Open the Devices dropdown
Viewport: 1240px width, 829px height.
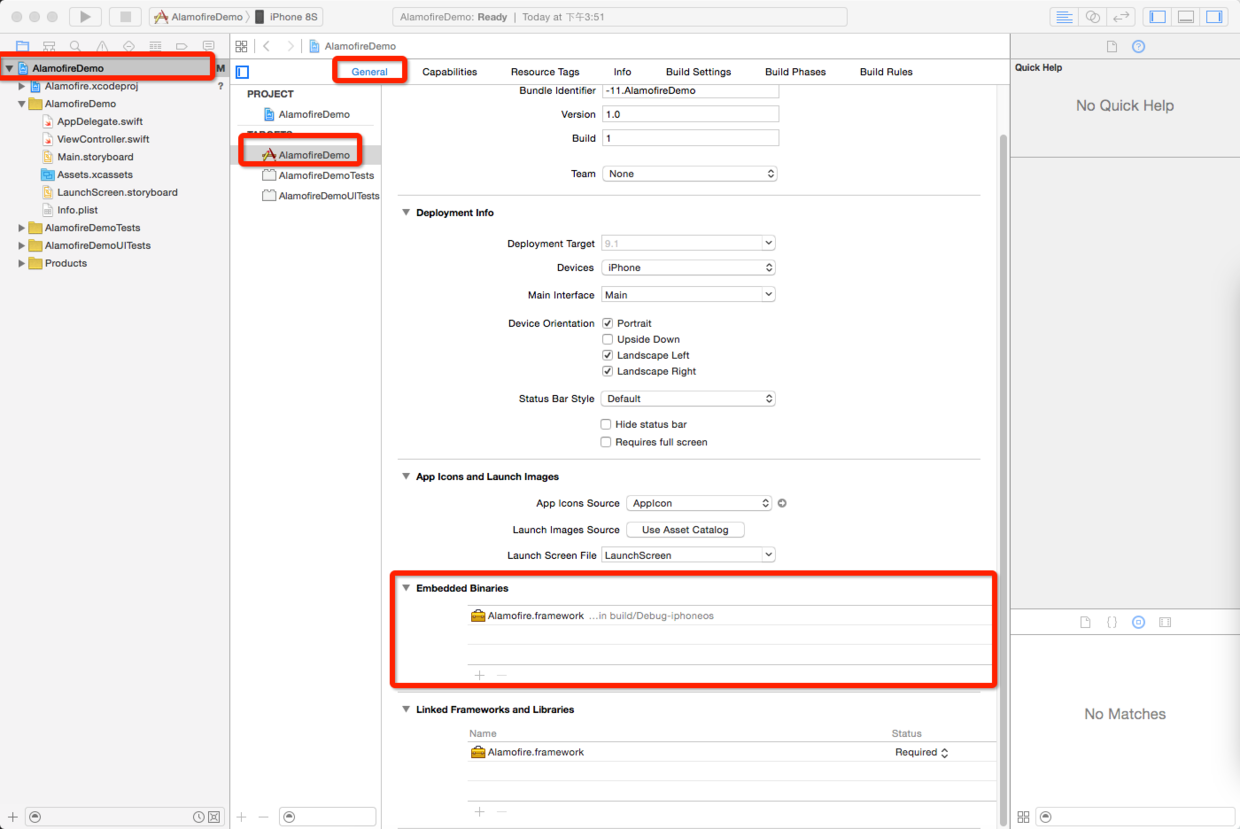pos(689,267)
